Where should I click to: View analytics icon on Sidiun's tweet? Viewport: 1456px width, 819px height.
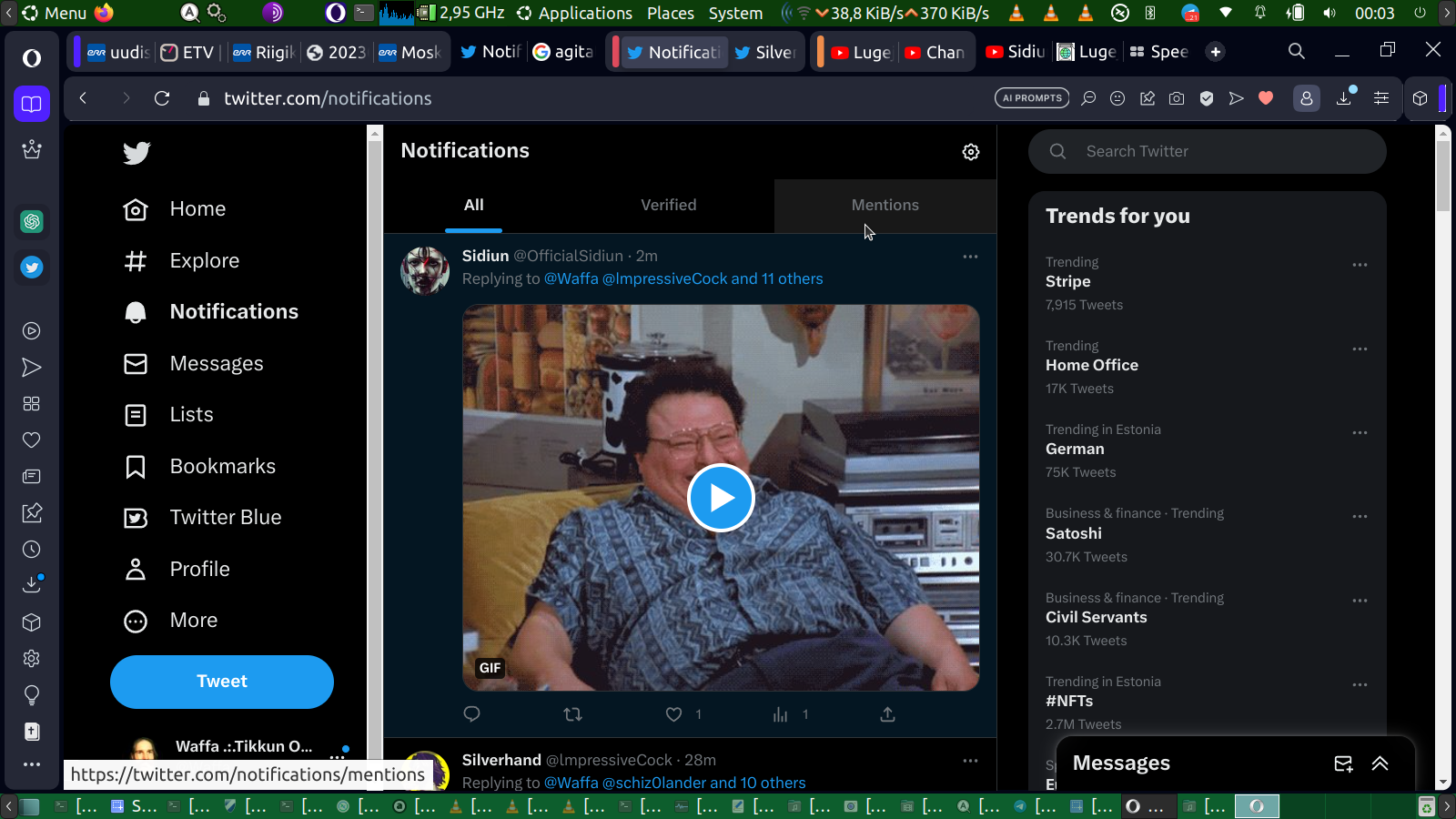(780, 714)
